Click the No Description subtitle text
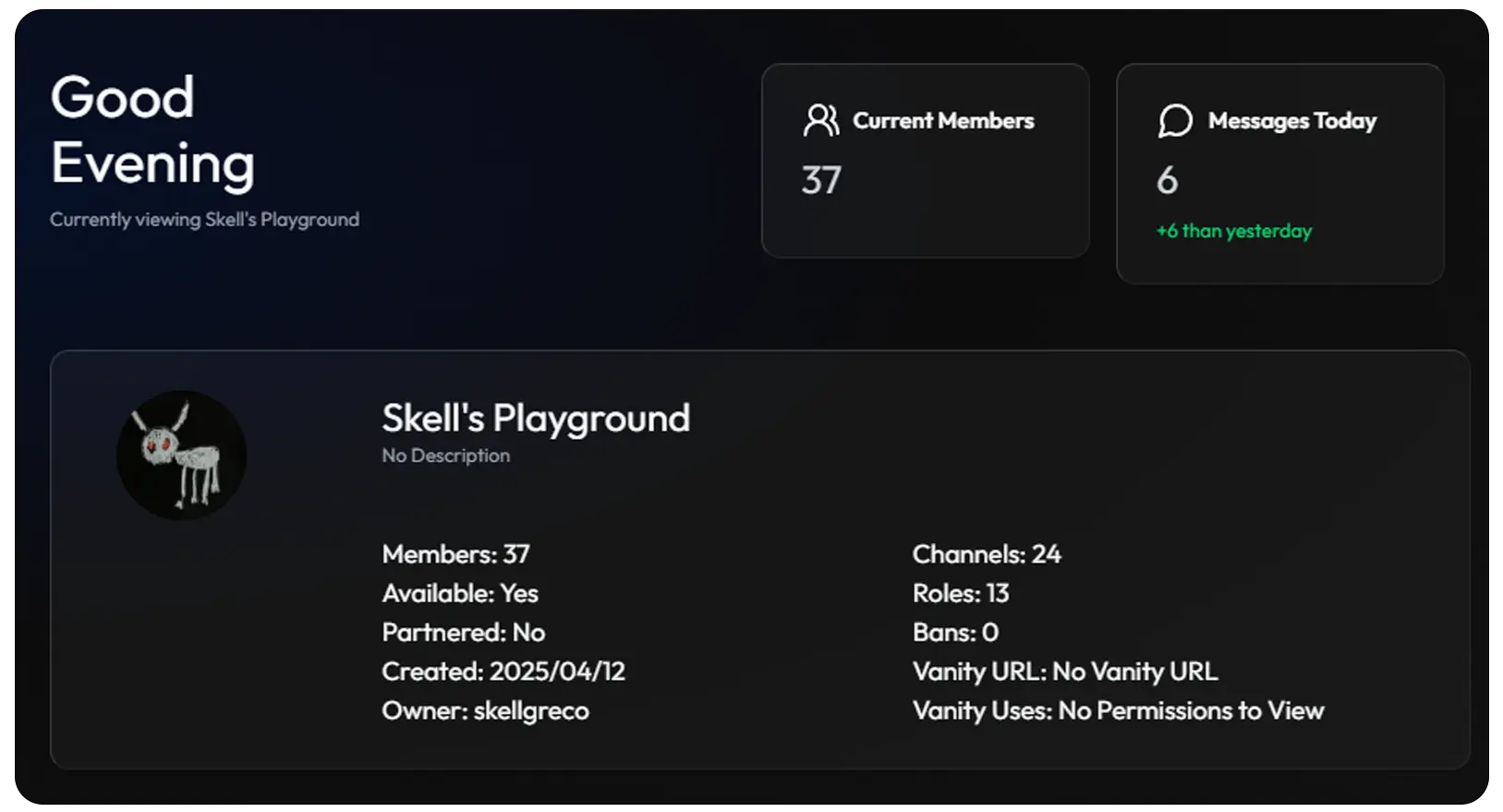Image resolution: width=1503 pixels, height=812 pixels. click(445, 455)
